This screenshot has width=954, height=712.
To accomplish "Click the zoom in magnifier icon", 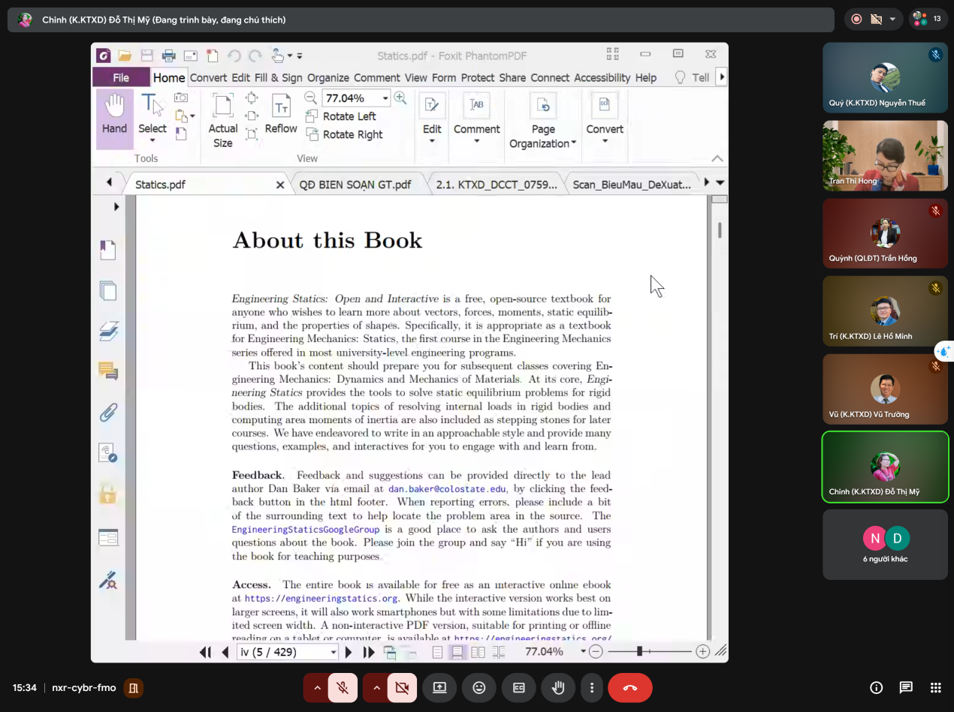I will tap(400, 98).
